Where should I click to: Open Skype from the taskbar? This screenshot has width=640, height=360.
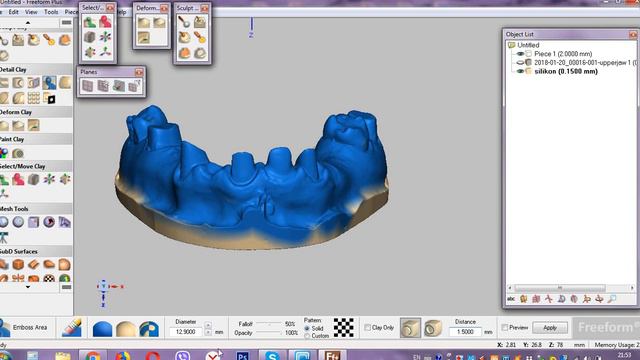(x=272, y=356)
